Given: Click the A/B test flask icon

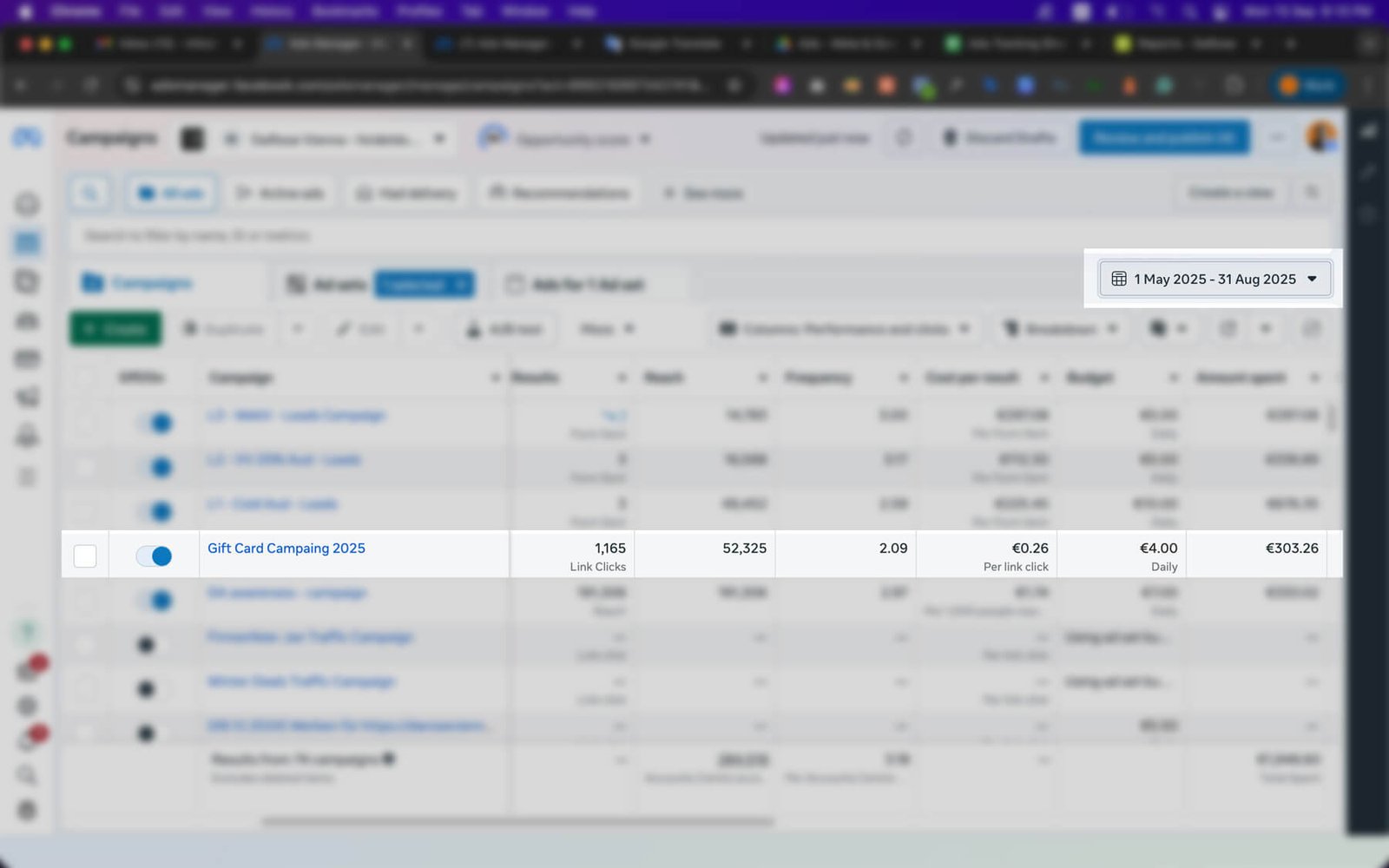Looking at the screenshot, I should click(474, 329).
